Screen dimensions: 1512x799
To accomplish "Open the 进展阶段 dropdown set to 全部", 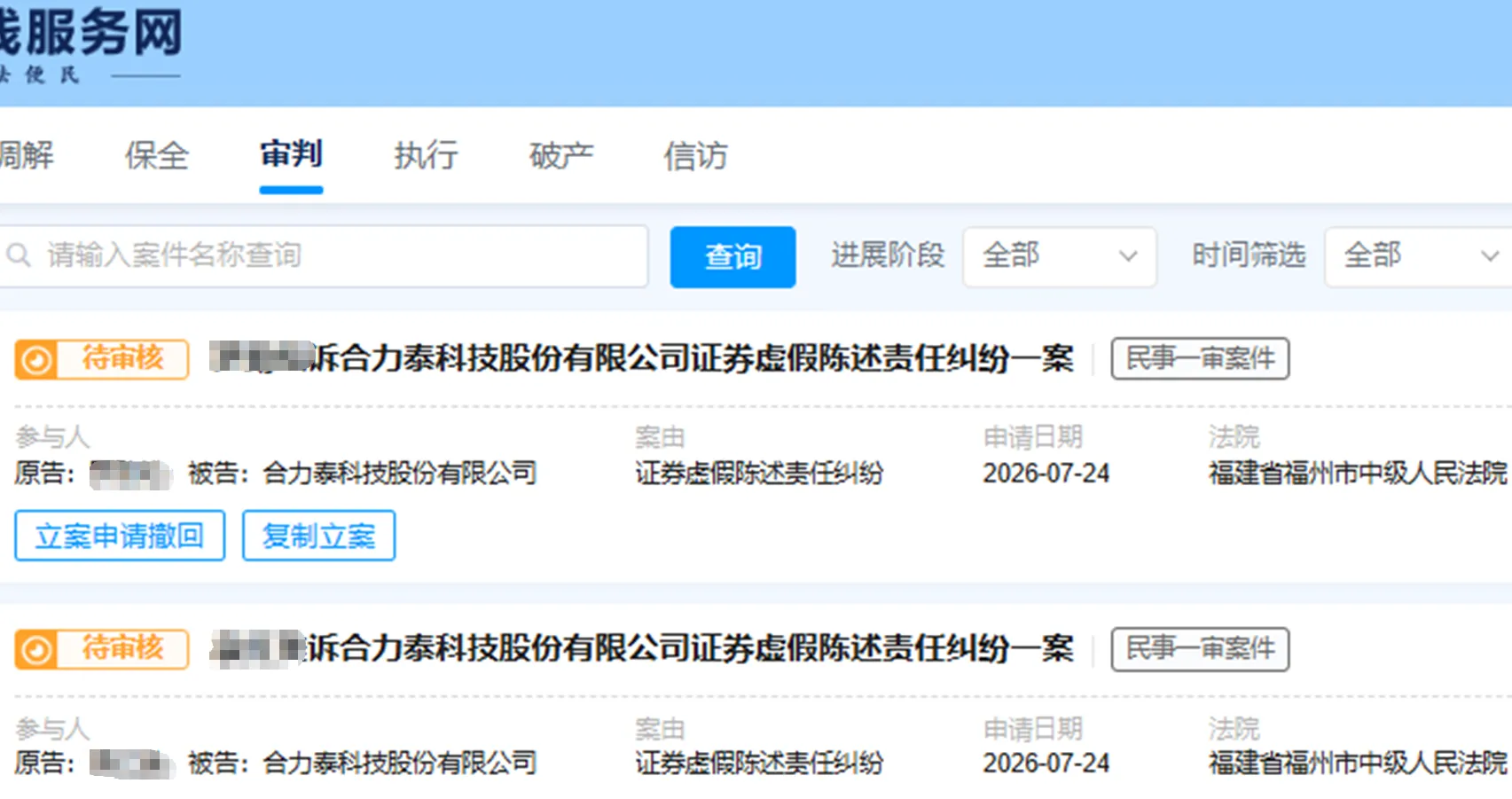I will [1060, 256].
